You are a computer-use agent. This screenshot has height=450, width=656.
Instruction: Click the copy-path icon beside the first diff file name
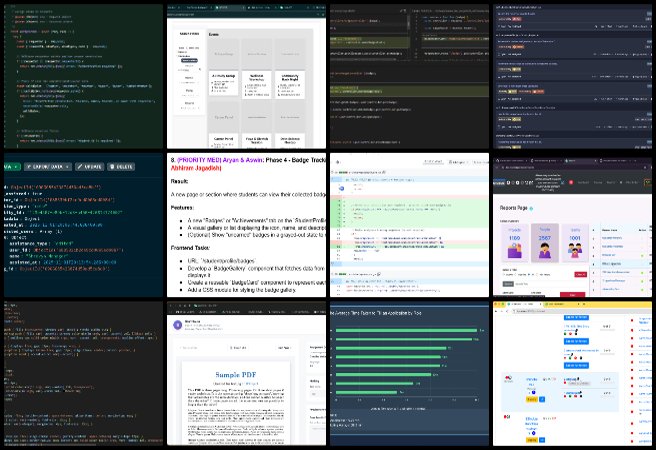coord(384,172)
